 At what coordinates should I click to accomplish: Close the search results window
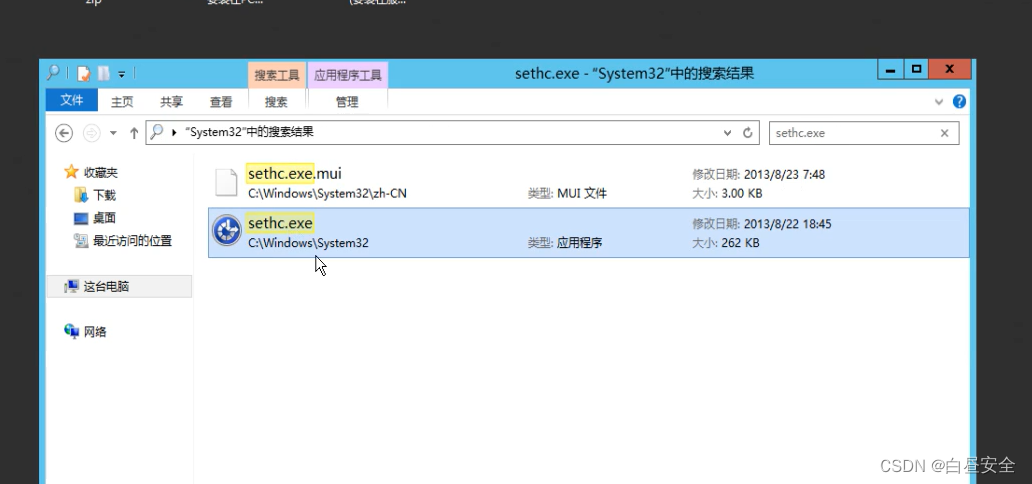pos(950,69)
